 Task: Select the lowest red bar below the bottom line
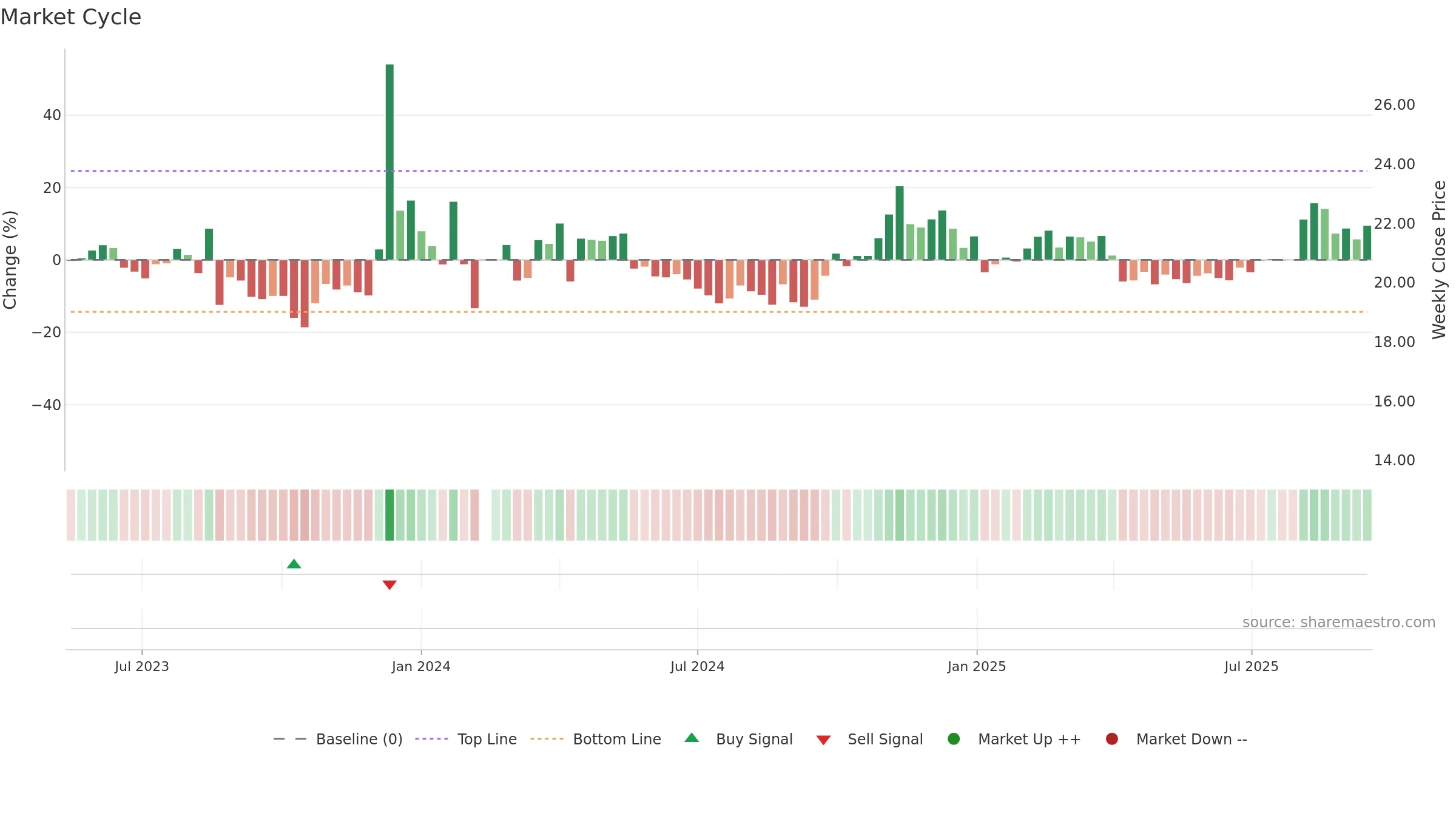[305, 294]
